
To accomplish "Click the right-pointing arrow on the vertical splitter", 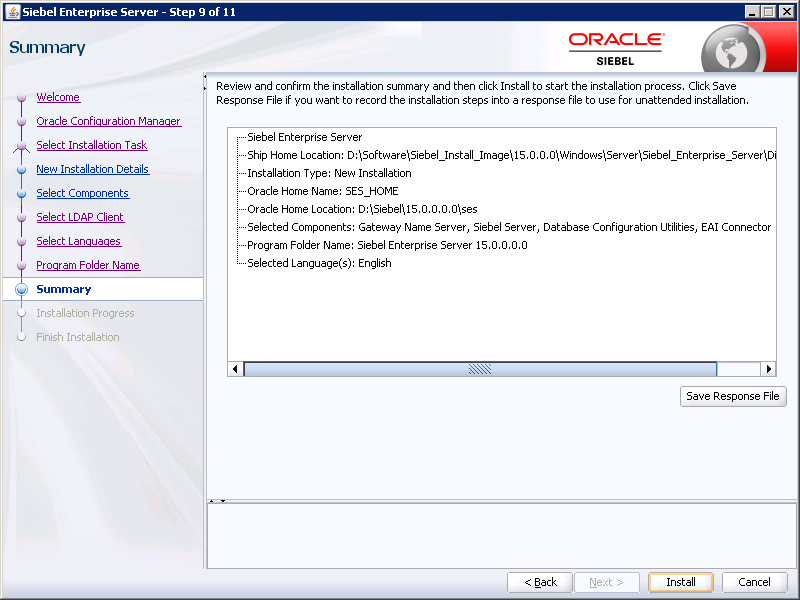I will tap(205, 88).
